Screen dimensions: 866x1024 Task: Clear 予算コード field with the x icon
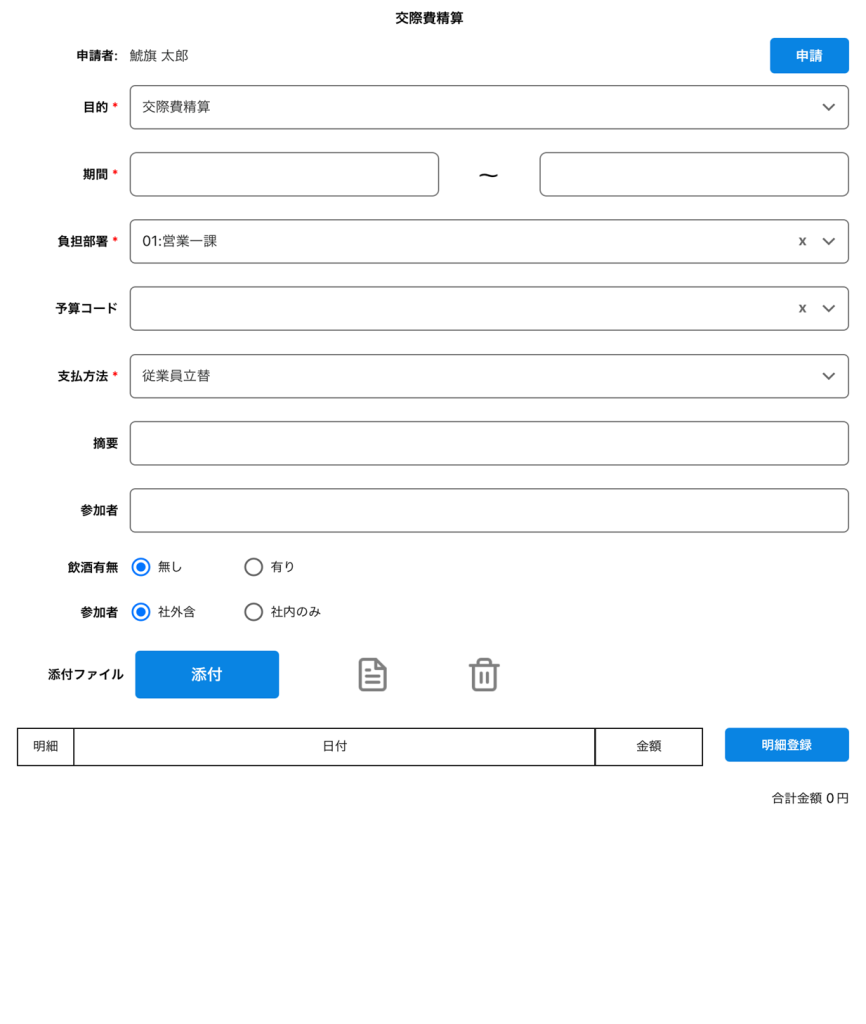(801, 308)
